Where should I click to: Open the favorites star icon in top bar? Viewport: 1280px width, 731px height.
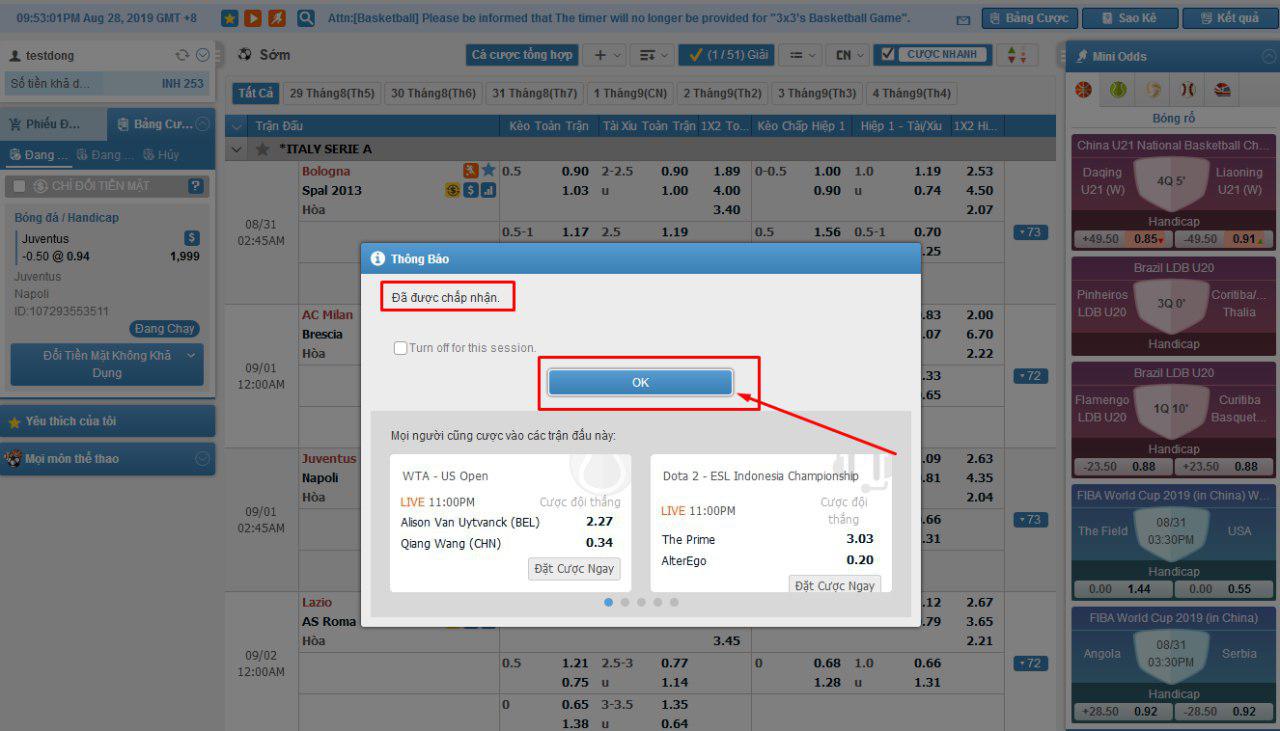[x=229, y=18]
